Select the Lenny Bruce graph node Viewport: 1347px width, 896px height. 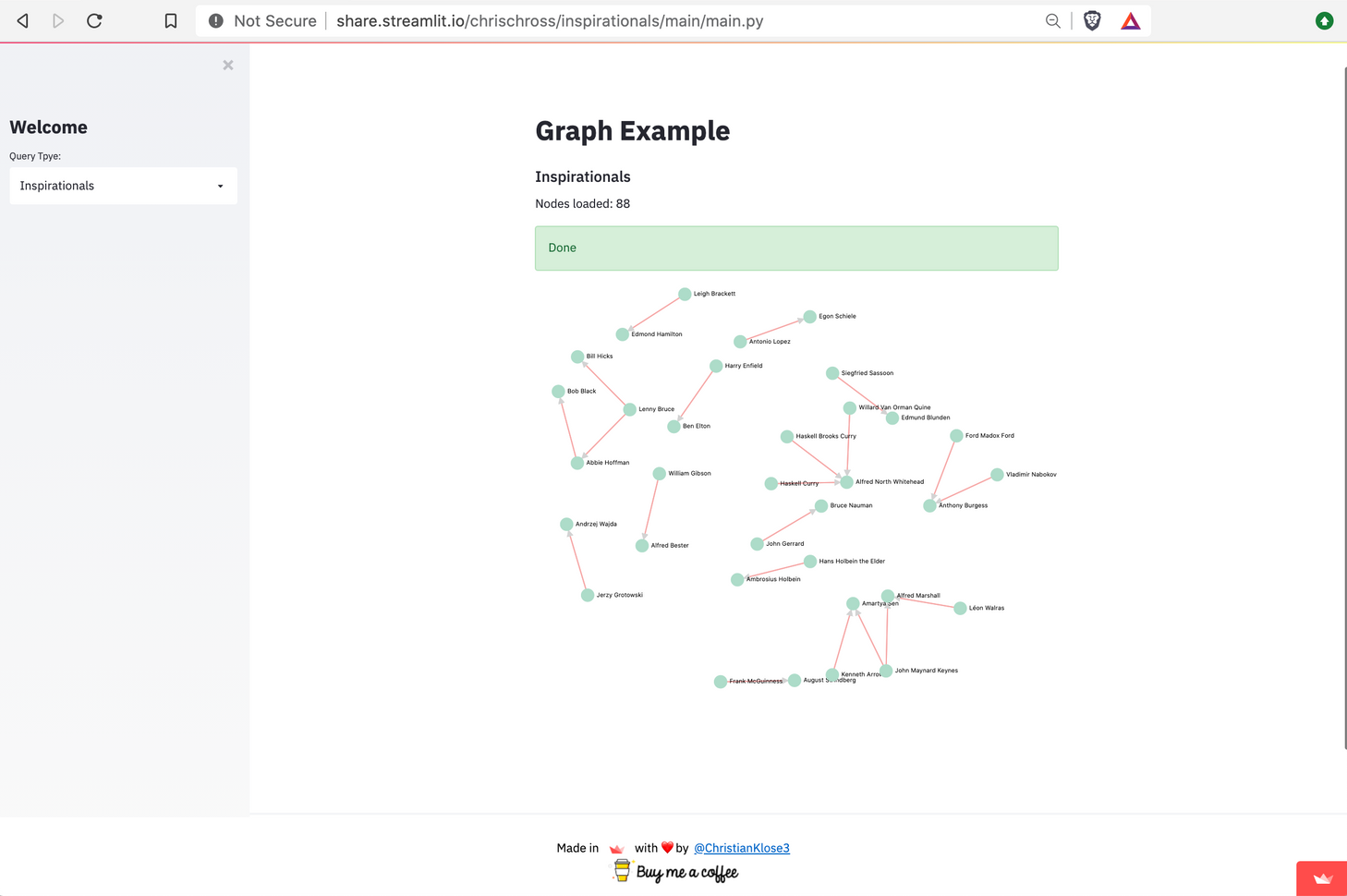(629, 409)
